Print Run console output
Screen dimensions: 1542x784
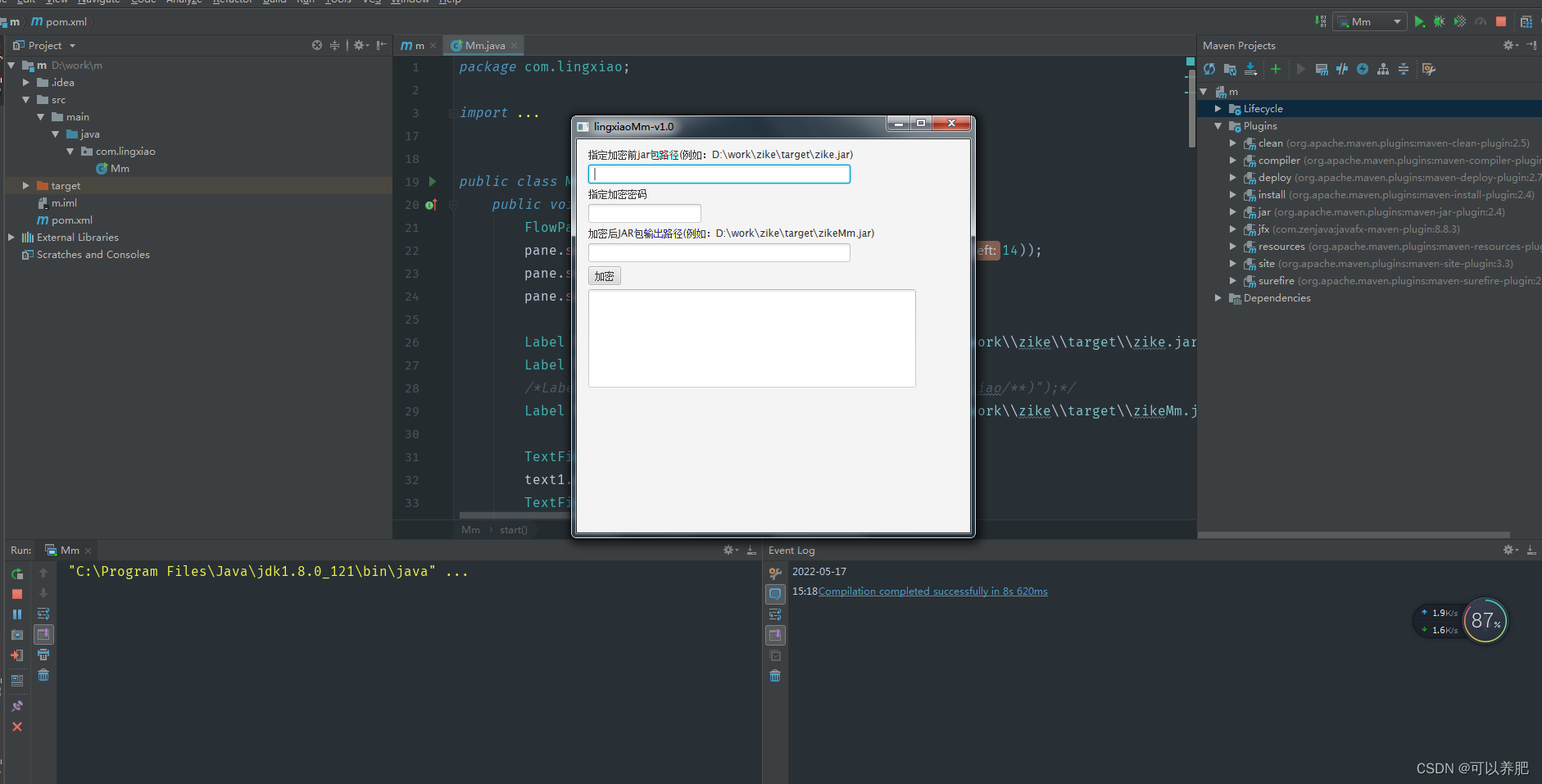[43, 655]
